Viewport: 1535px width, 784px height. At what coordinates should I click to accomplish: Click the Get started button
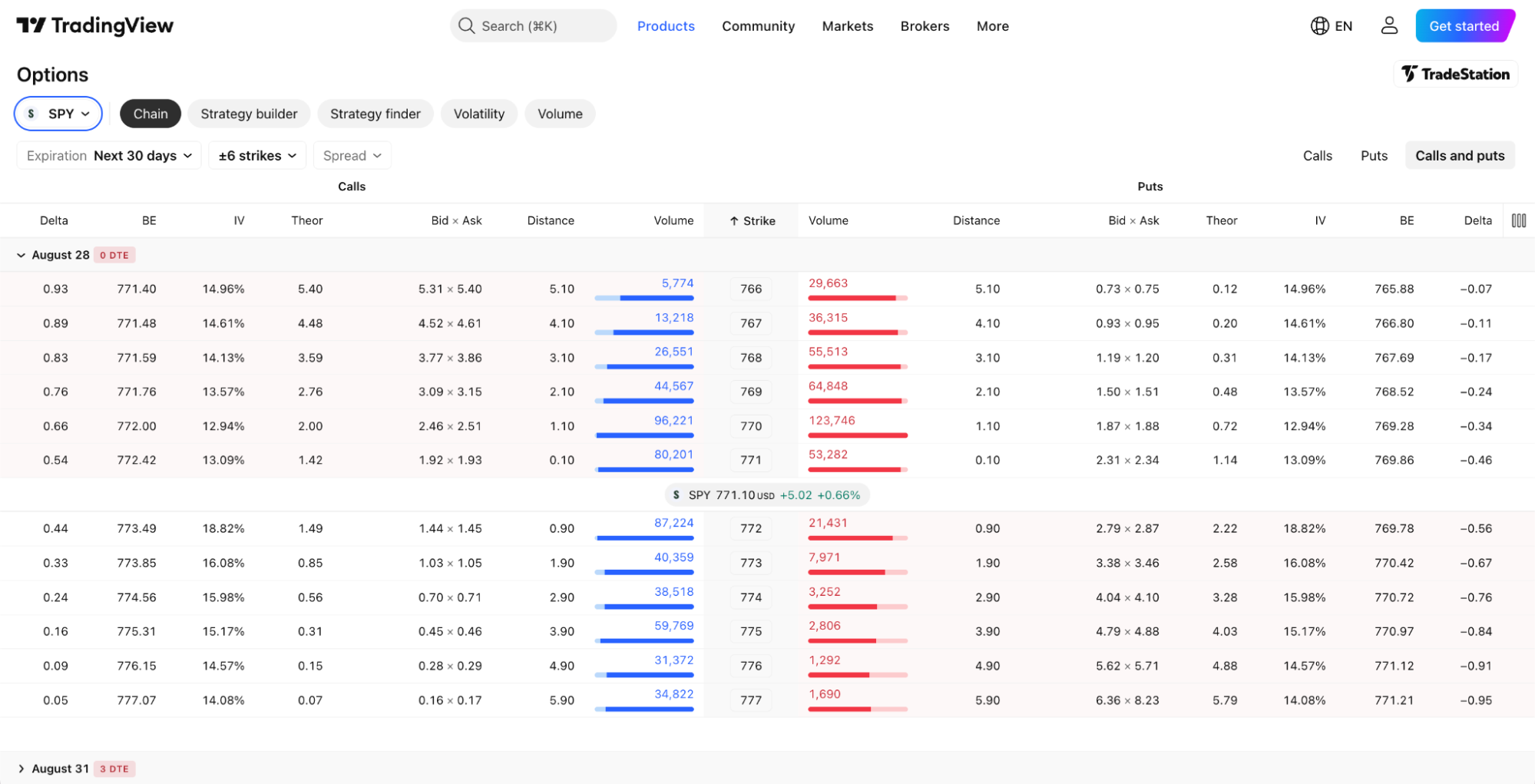click(x=1464, y=26)
